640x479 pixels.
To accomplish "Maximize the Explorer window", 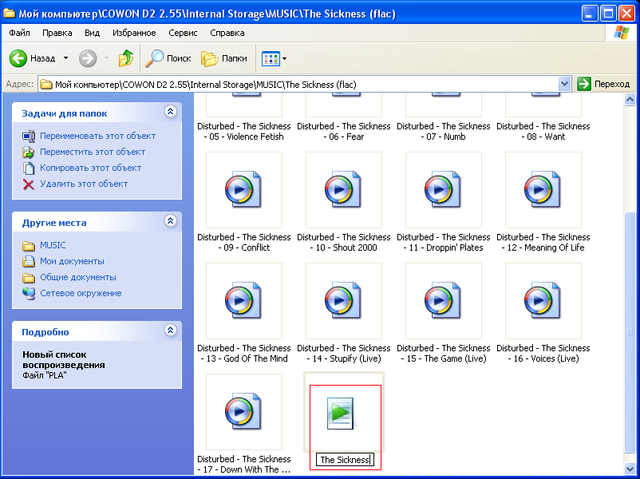I will 608,14.
